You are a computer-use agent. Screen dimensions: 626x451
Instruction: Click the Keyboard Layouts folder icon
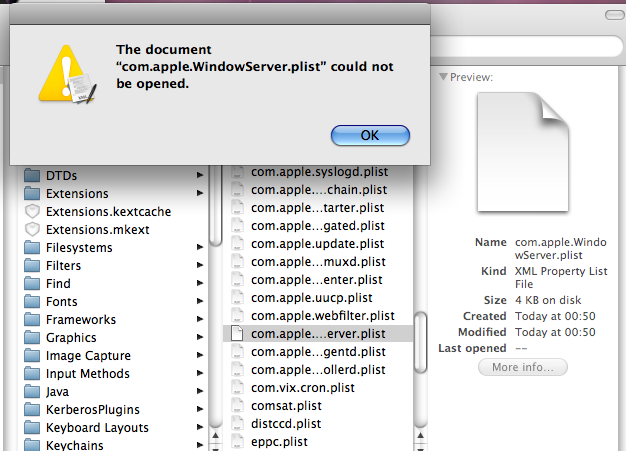32,427
